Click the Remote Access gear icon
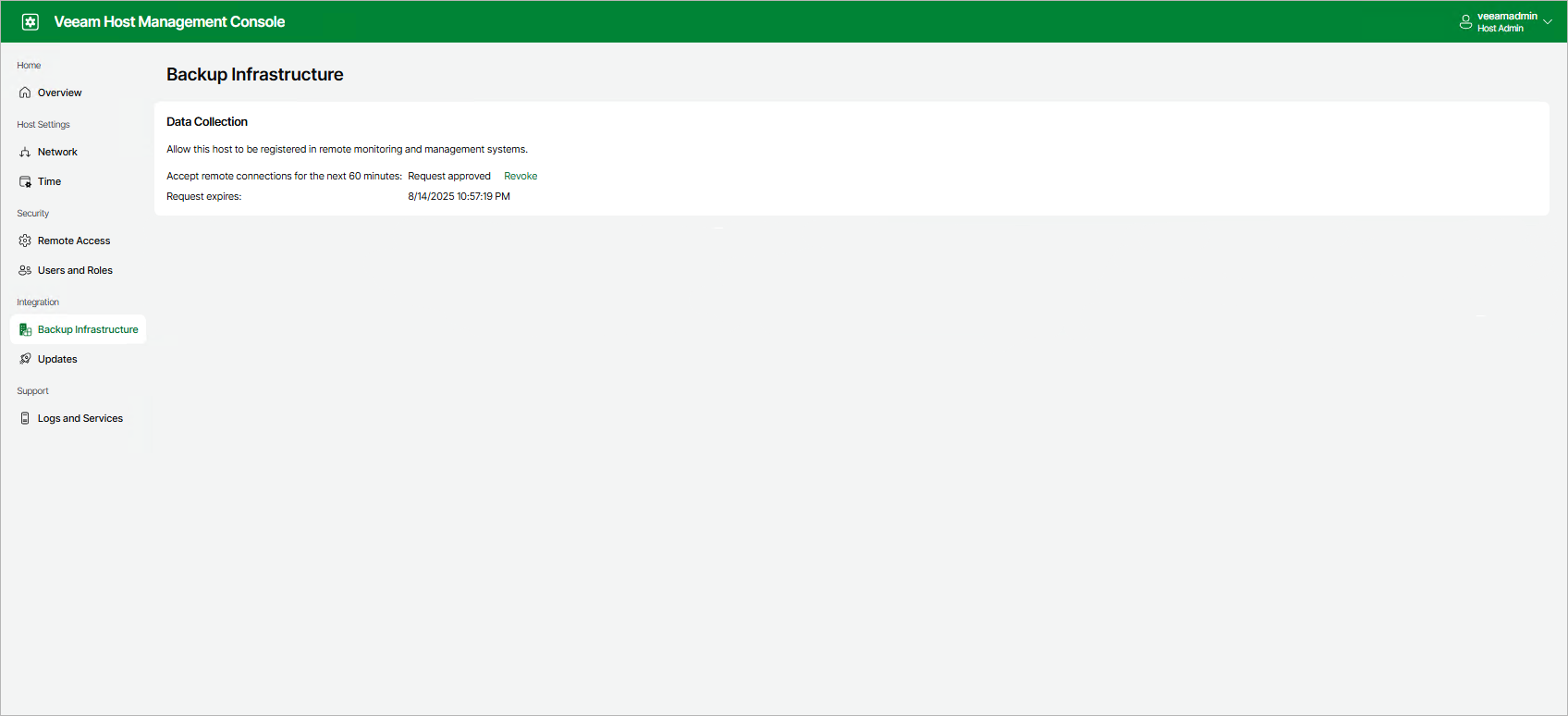Image resolution: width=1568 pixels, height=716 pixels. 25,241
